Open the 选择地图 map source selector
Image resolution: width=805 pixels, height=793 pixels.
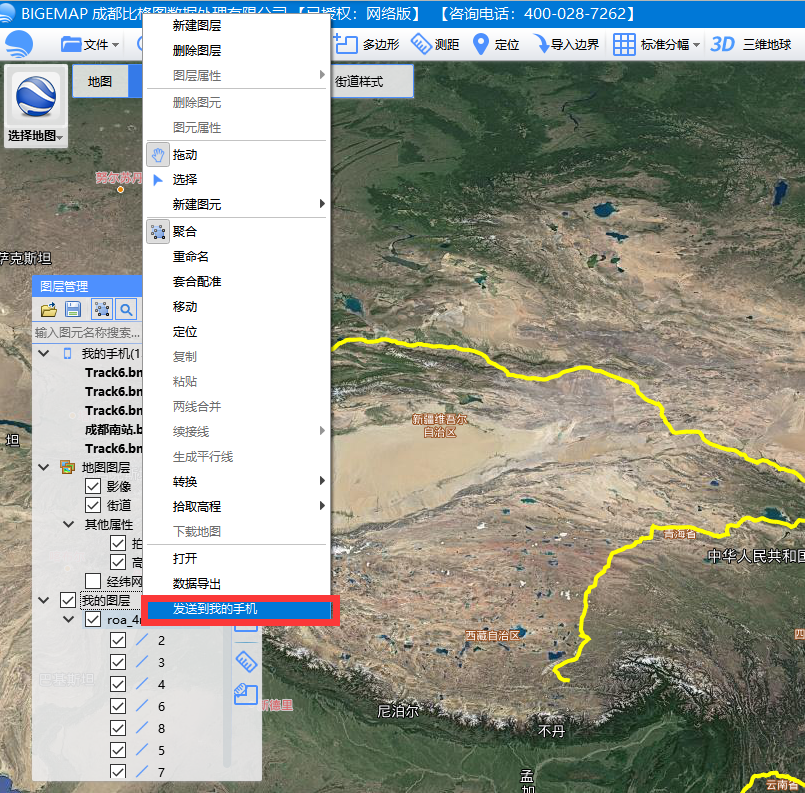(x=35, y=136)
